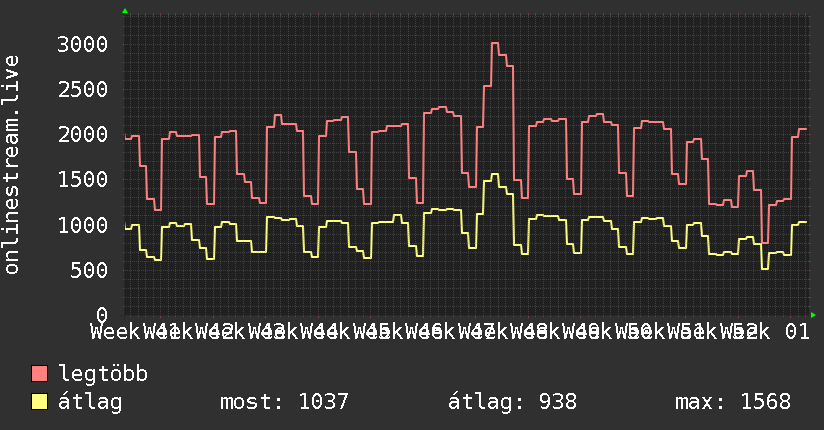824x430 pixels.
Task: Click the 1000 y-axis label
Action: pyautogui.click(x=83, y=225)
